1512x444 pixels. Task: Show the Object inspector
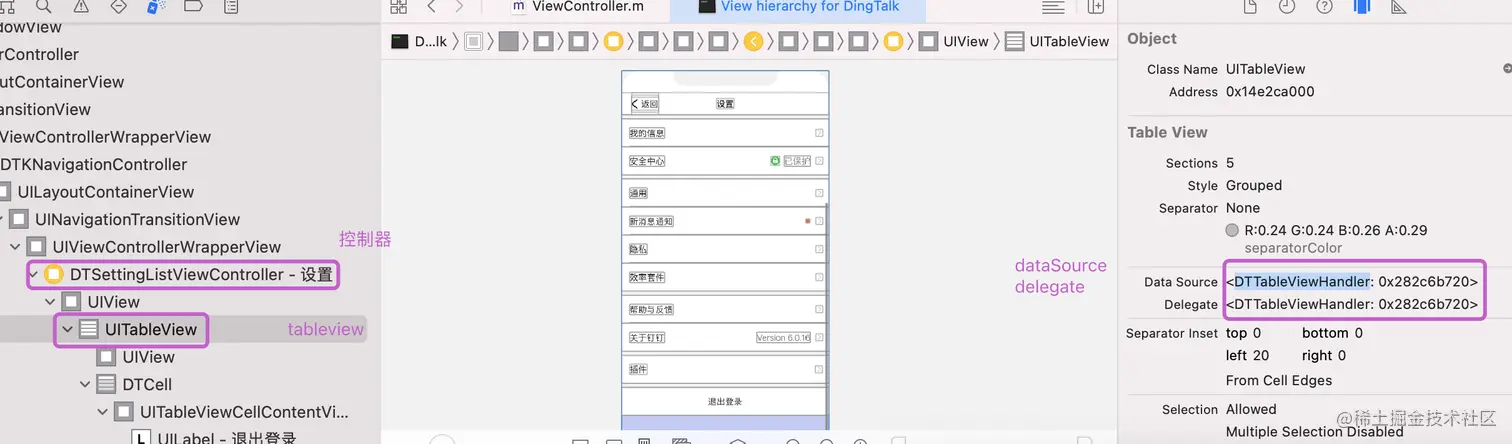point(1361,6)
